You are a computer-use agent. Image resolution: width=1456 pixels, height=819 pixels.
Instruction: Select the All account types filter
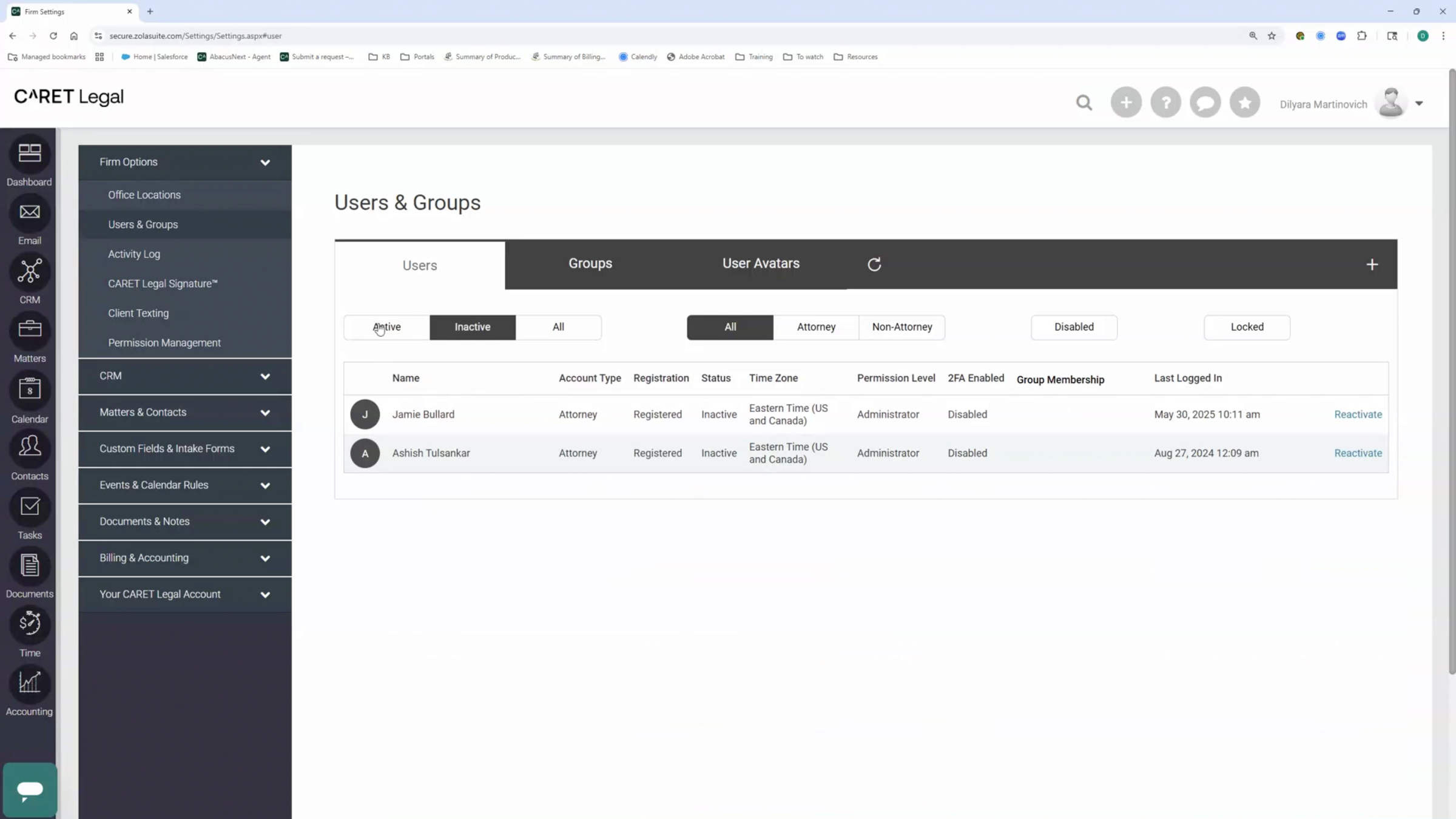click(x=730, y=327)
